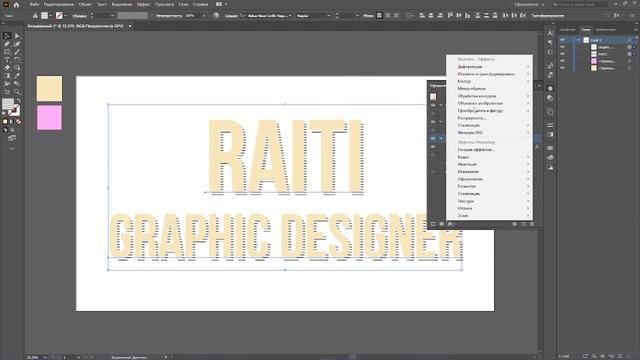This screenshot has width=640, height=360.
Task: Switch to the Свойства panel tab
Action: pyautogui.click(x=567, y=30)
